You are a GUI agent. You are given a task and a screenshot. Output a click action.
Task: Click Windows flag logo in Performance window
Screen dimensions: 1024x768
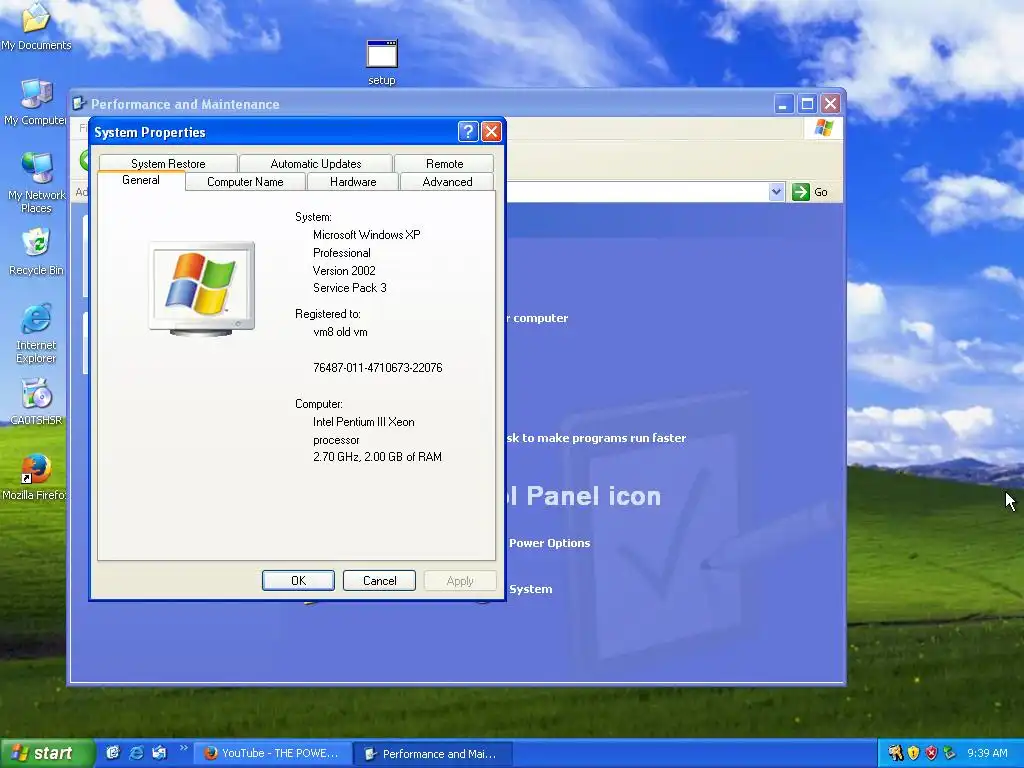point(824,127)
